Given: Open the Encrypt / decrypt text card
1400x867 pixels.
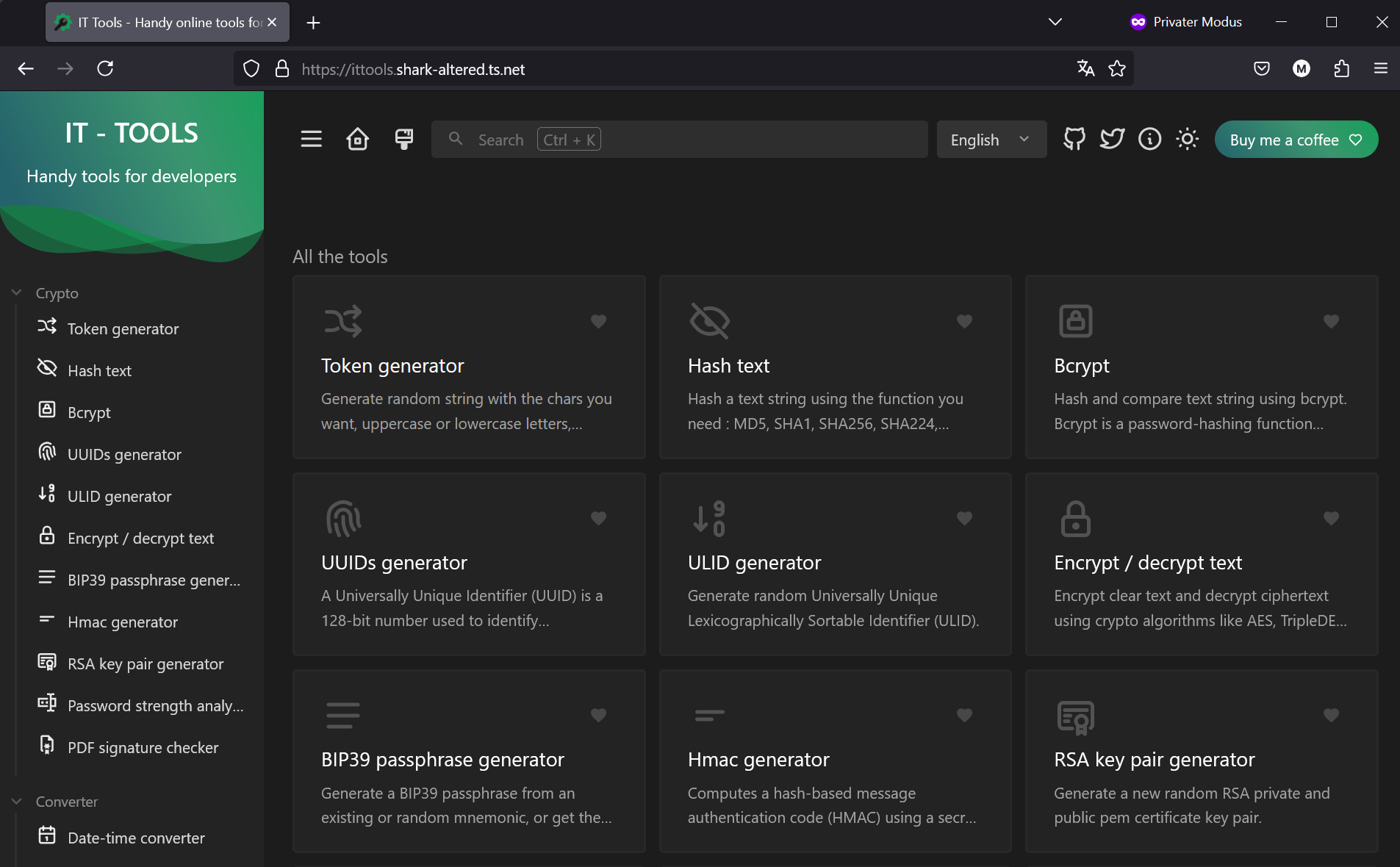Looking at the screenshot, I should pyautogui.click(x=1201, y=564).
